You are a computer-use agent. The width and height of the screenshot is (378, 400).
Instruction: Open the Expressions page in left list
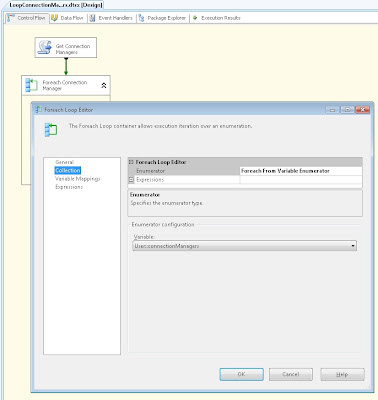(x=69, y=187)
